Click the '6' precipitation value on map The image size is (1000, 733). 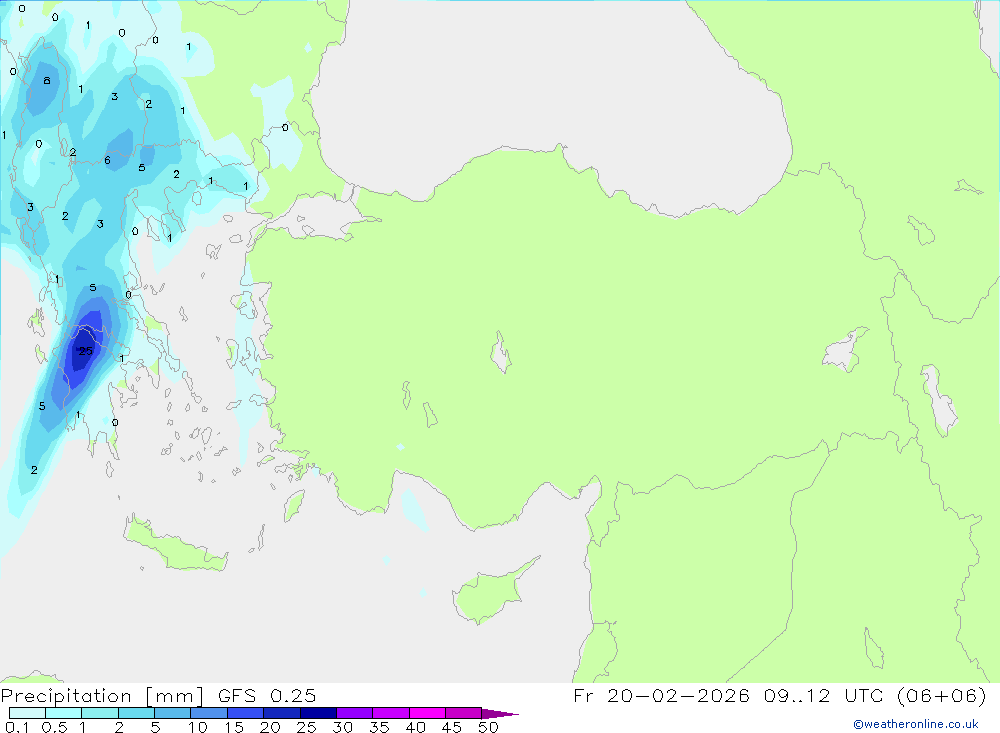107,160
